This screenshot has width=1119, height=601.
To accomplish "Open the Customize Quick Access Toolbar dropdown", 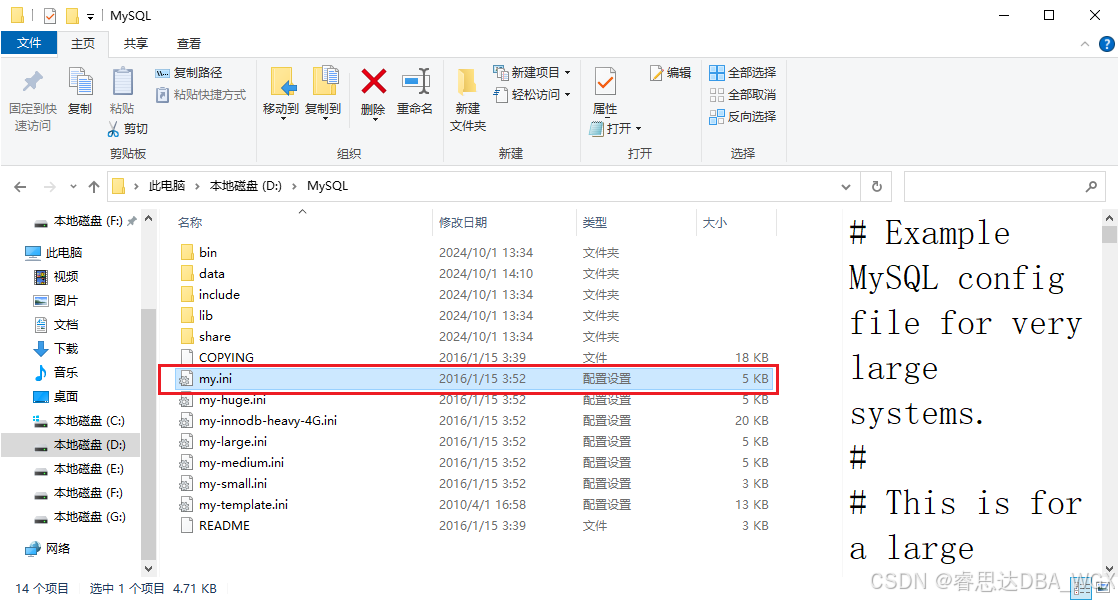I will pyautogui.click(x=91, y=16).
